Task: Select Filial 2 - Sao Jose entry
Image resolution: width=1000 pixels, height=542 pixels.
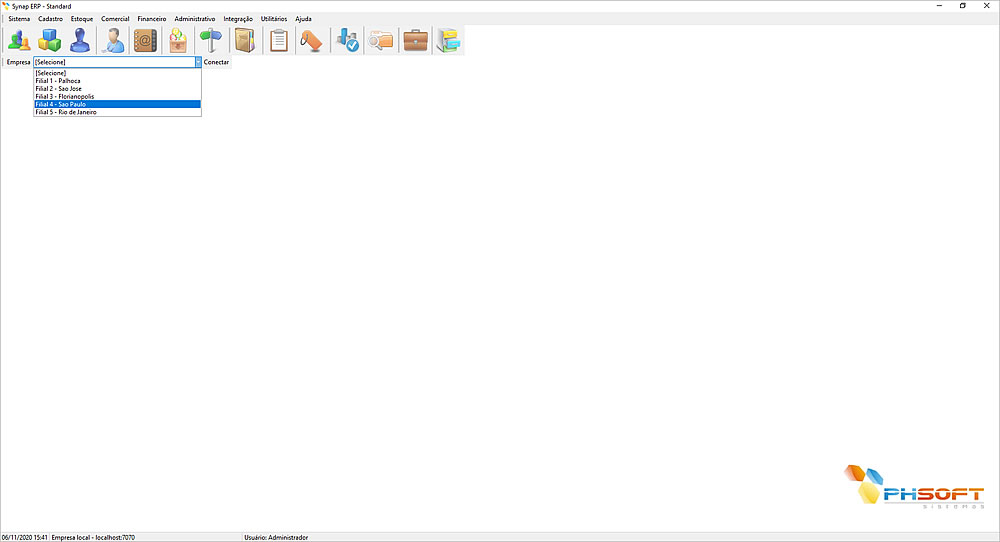Action: tap(58, 89)
